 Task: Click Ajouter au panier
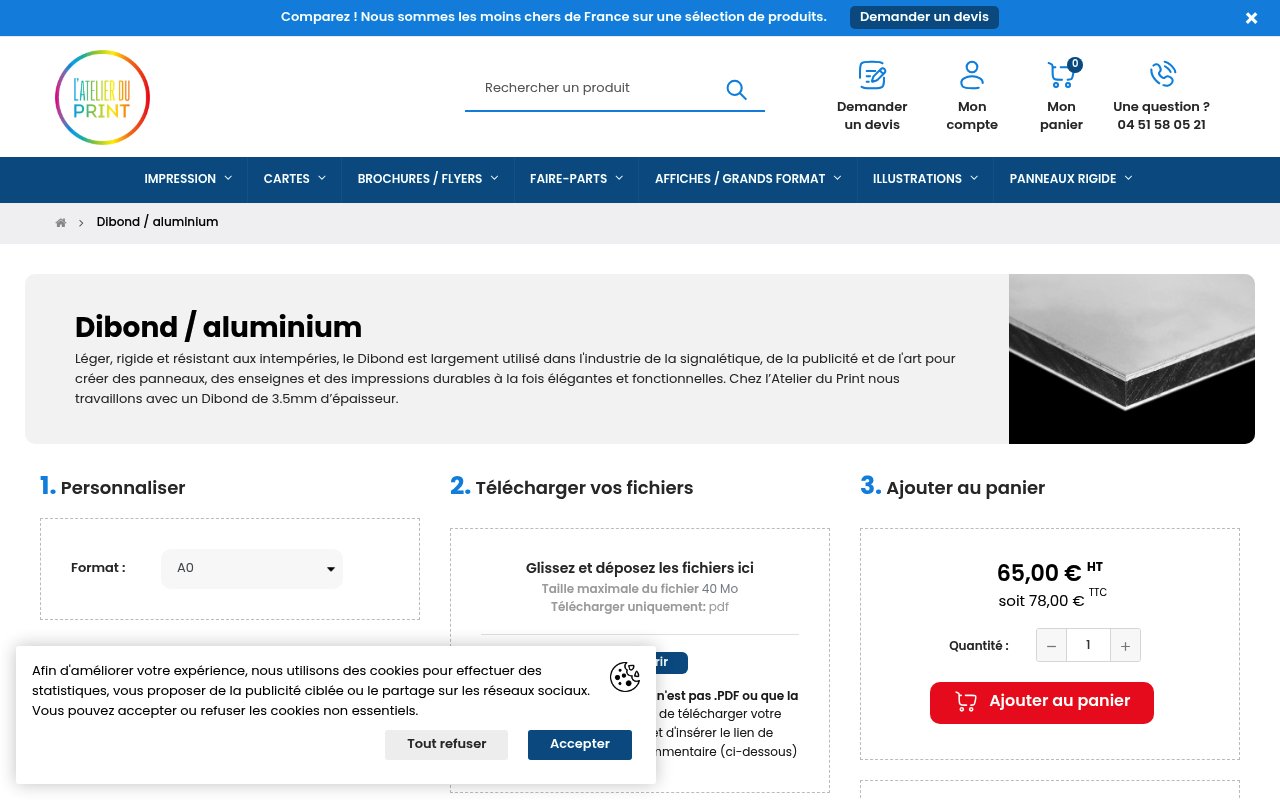pos(1041,701)
